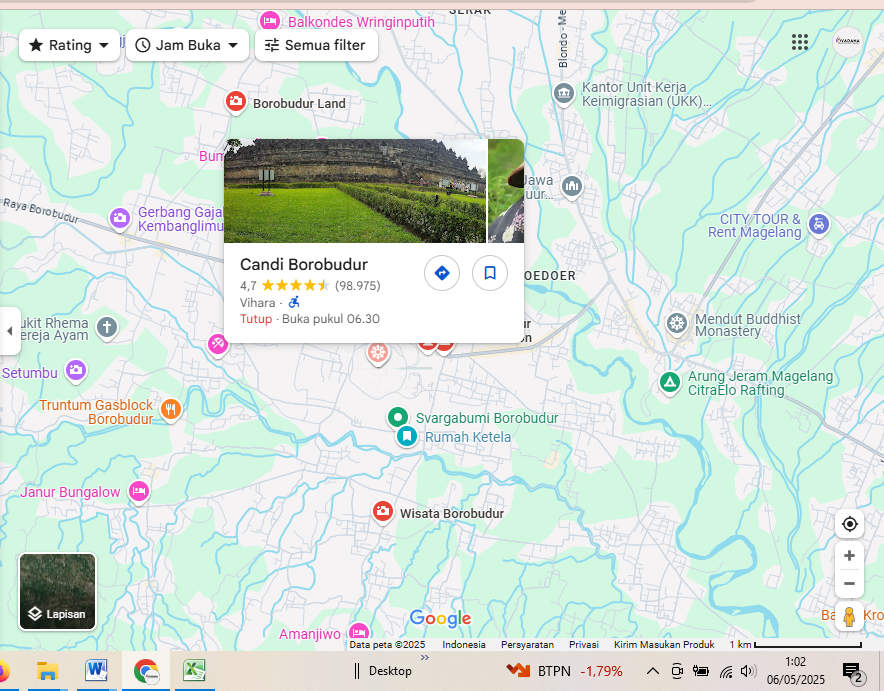This screenshot has height=691, width=884.
Task: Save Candi Borobudur with the bookmark icon
Action: pyautogui.click(x=490, y=273)
